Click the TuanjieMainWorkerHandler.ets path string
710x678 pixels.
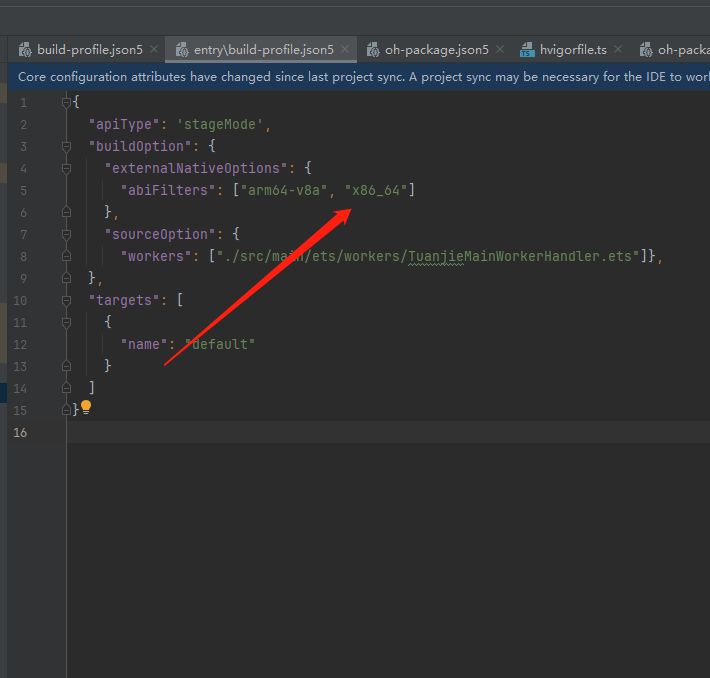pos(428,256)
